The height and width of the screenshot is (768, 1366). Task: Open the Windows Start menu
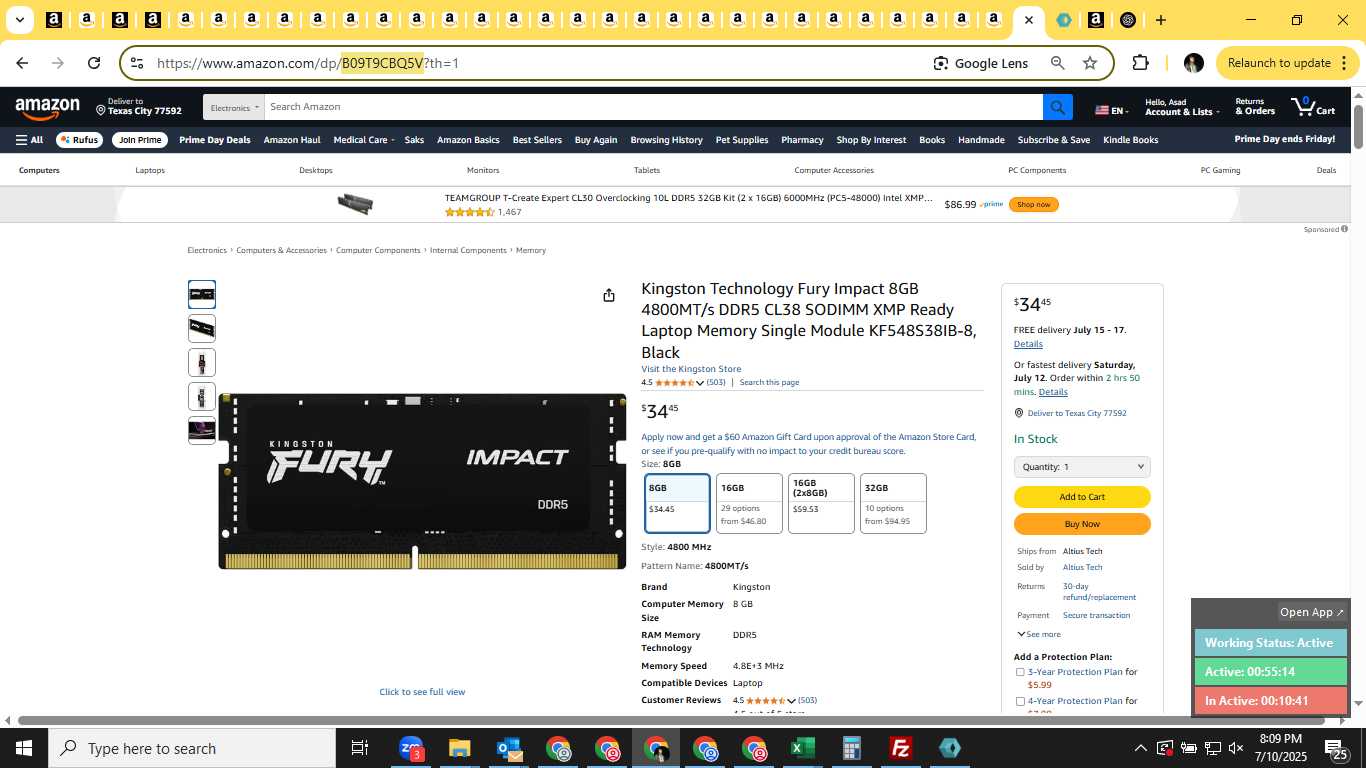click(x=23, y=748)
